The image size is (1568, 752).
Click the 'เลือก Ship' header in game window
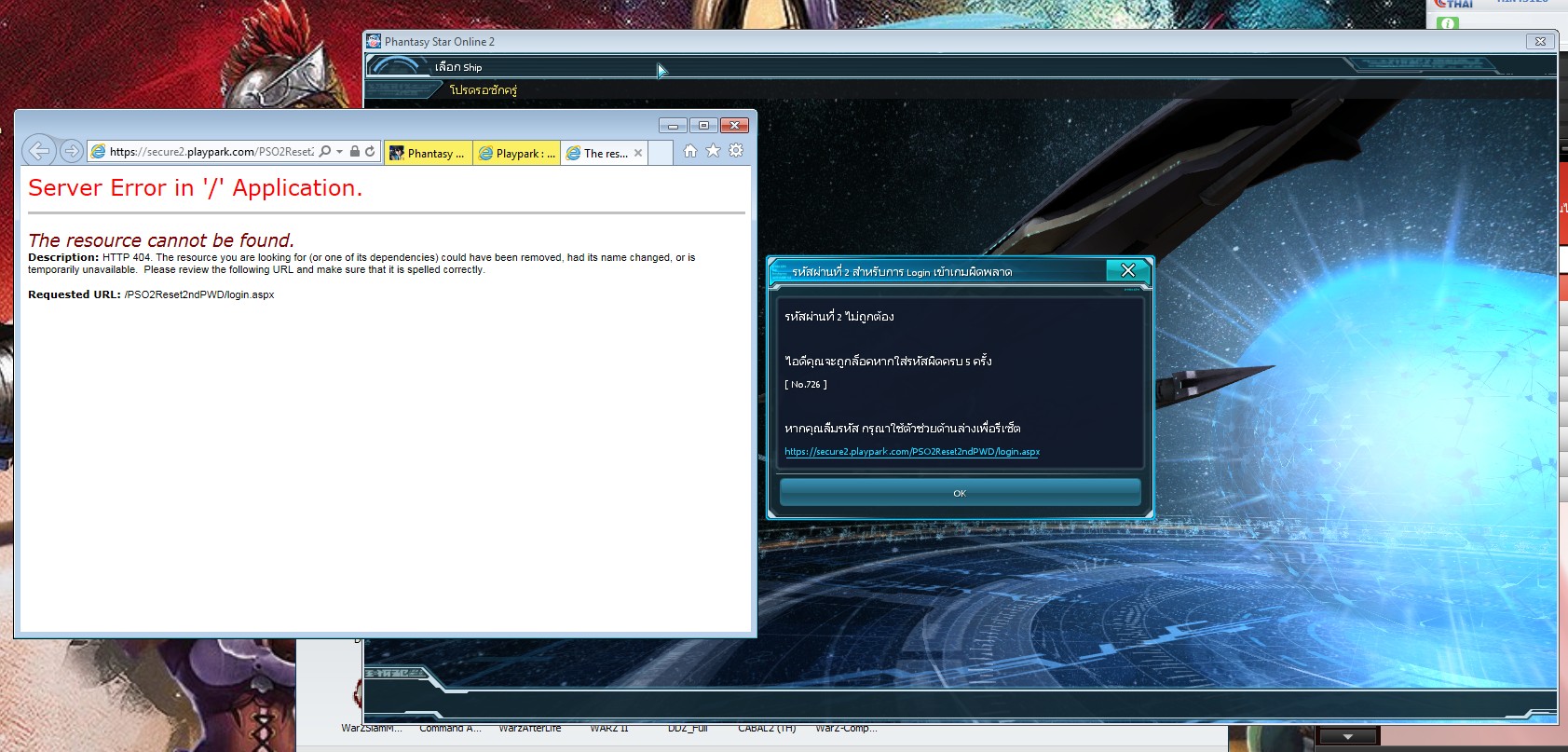coord(458,67)
